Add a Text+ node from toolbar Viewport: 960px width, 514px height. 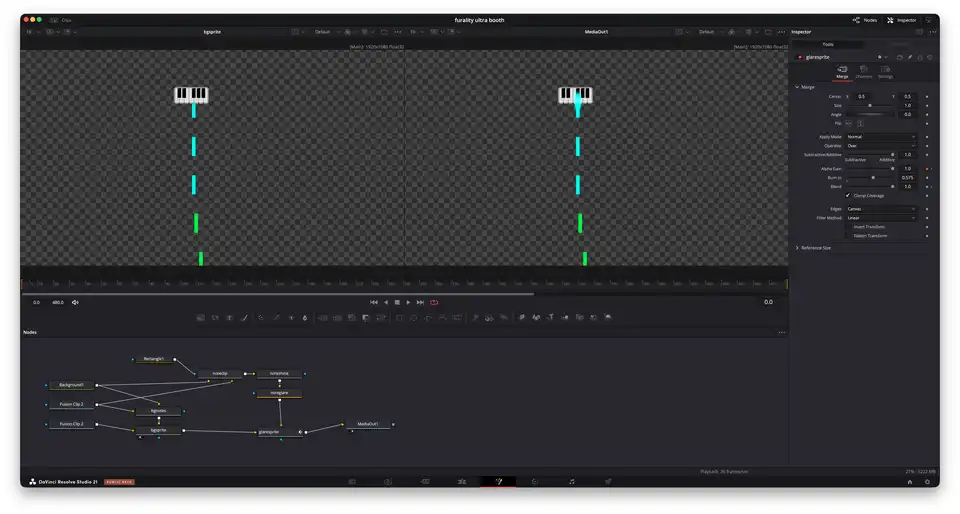[x=230, y=317]
